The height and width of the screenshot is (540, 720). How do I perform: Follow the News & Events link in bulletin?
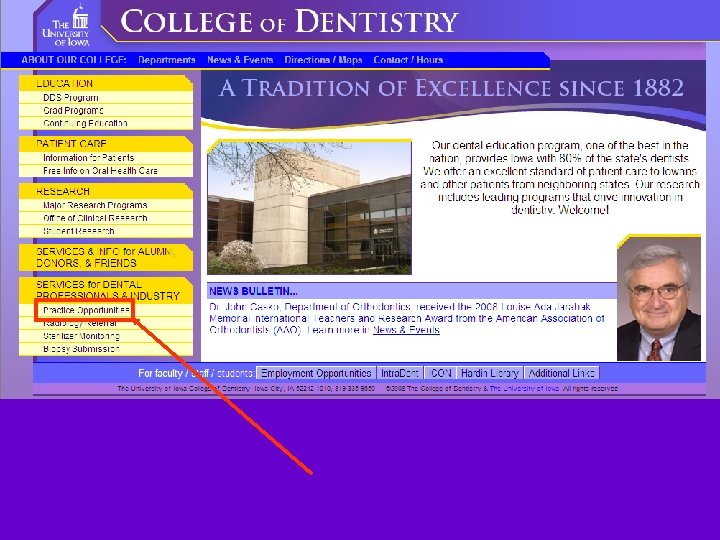coord(406,330)
